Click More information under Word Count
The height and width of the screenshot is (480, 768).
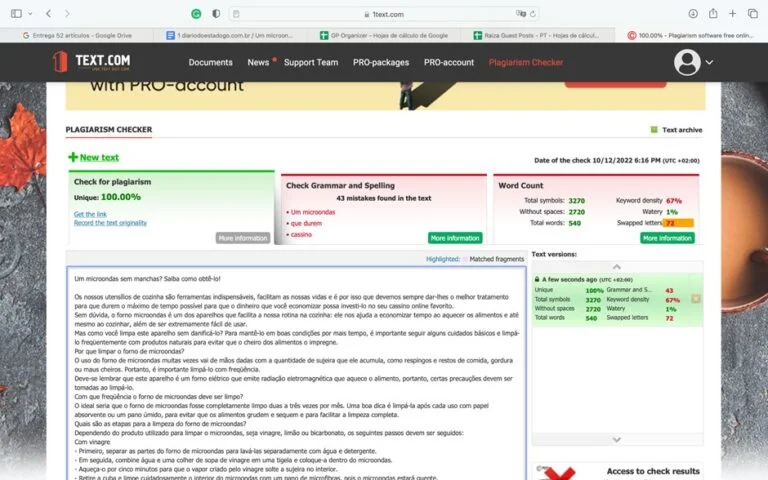click(667, 238)
